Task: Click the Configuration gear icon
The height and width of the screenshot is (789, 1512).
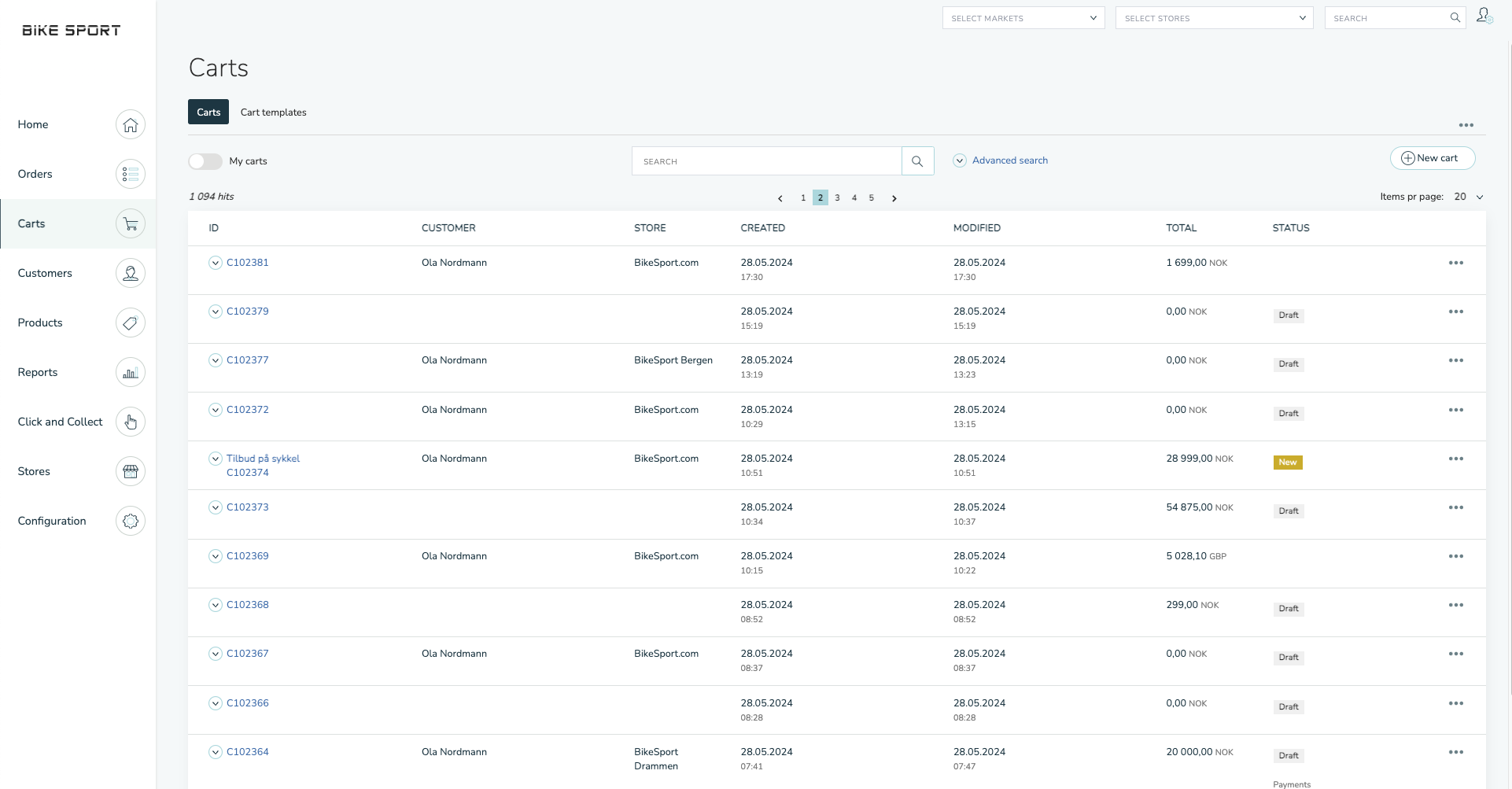Action: click(x=131, y=521)
